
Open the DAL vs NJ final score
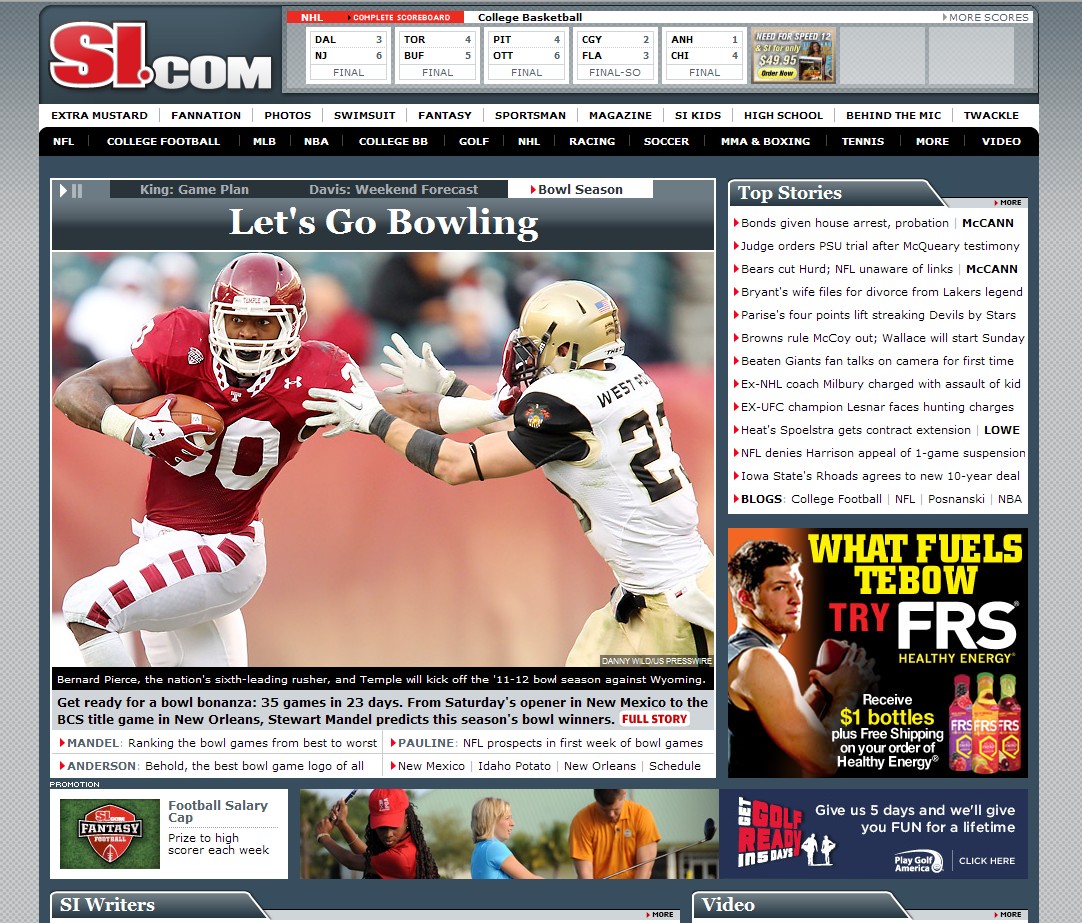[348, 56]
